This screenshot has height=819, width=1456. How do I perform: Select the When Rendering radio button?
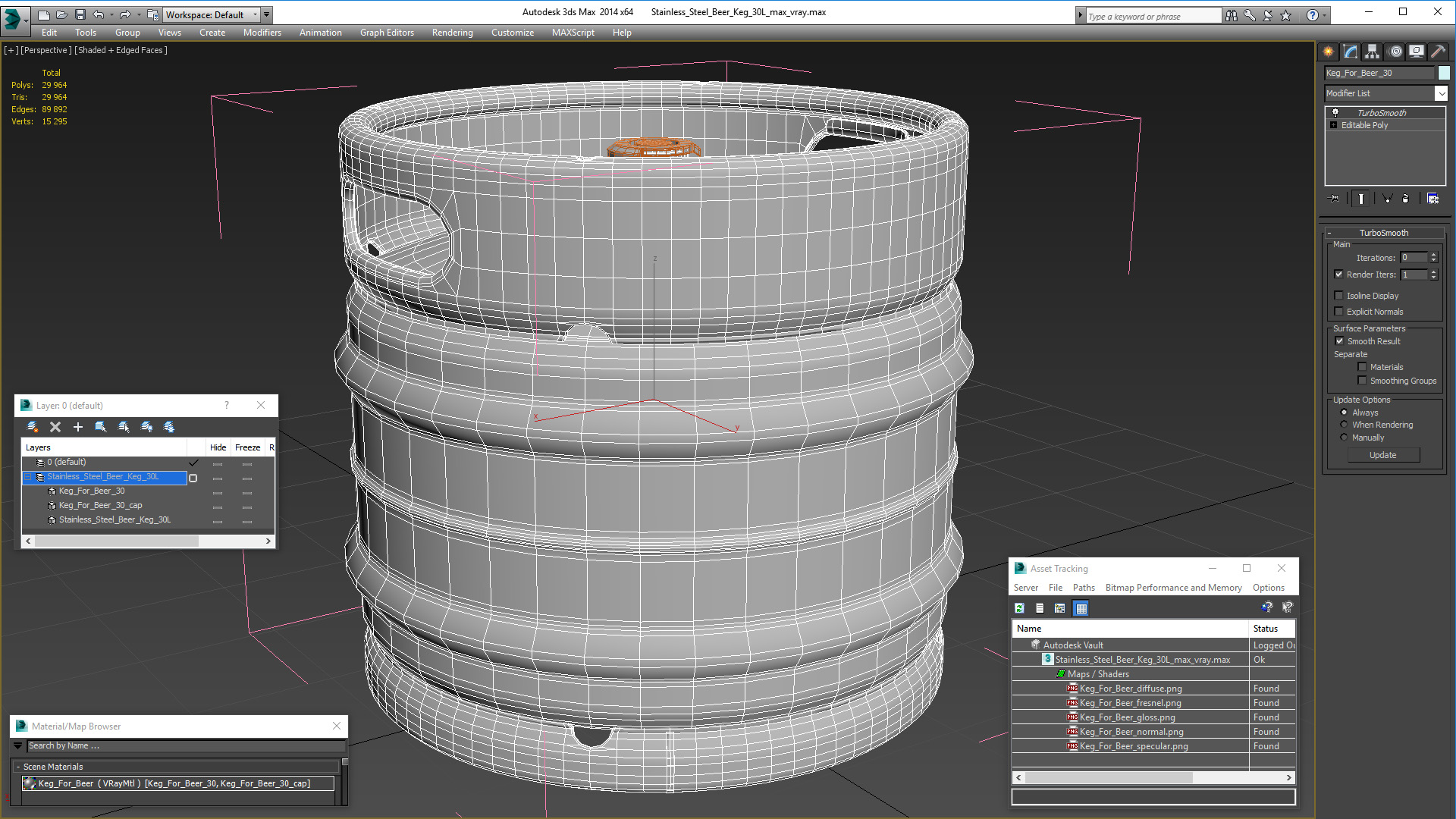pyautogui.click(x=1343, y=424)
